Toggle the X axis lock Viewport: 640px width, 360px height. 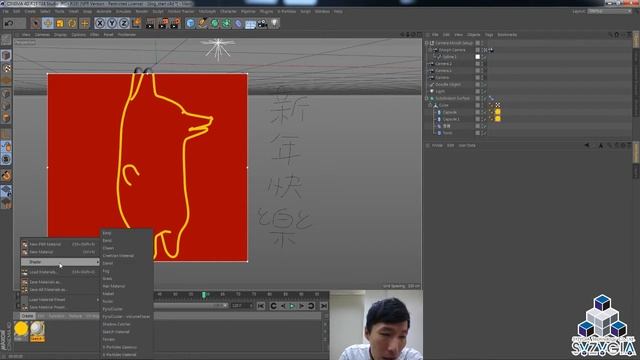click(x=100, y=23)
